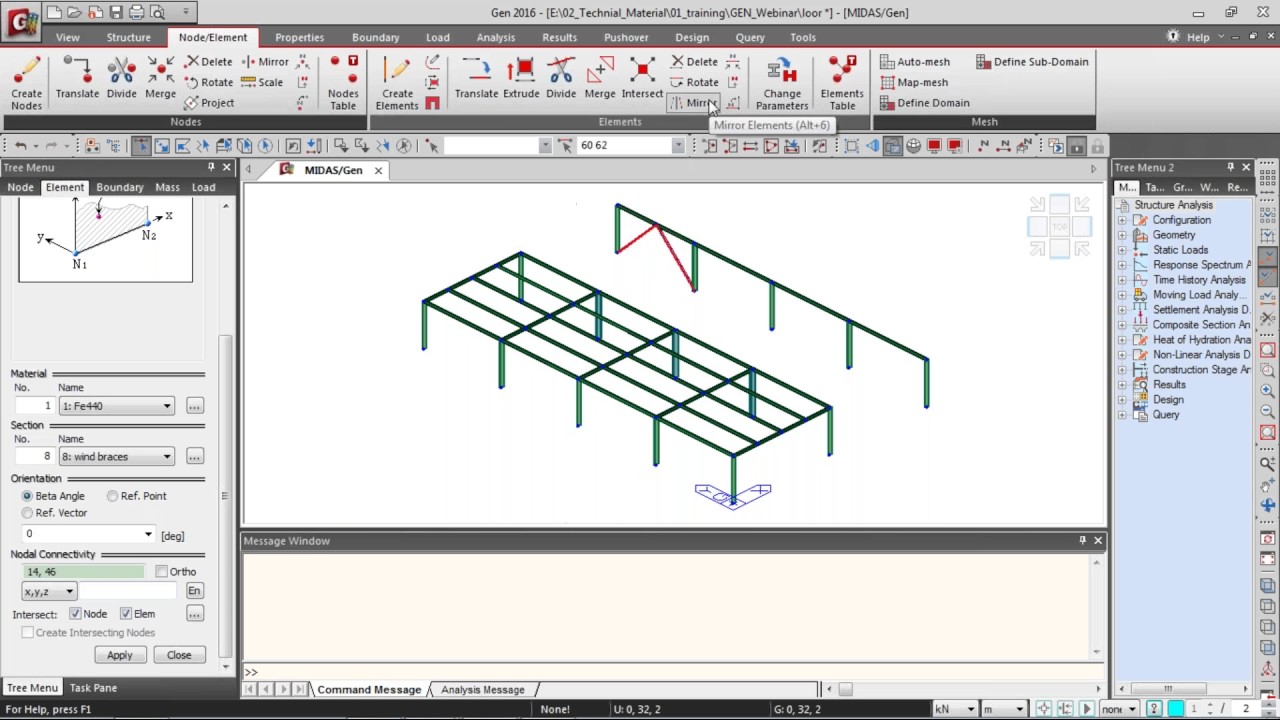Click the Mirror Elements tool

click(x=693, y=103)
